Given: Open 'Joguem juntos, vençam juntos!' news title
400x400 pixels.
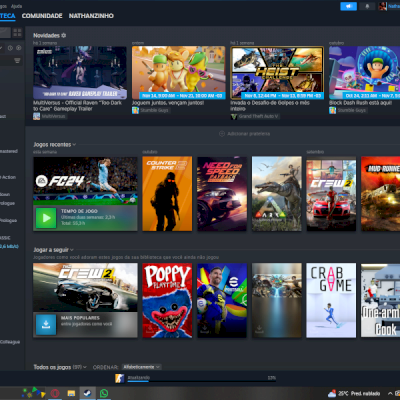Looking at the screenshot, I should coord(168,103).
